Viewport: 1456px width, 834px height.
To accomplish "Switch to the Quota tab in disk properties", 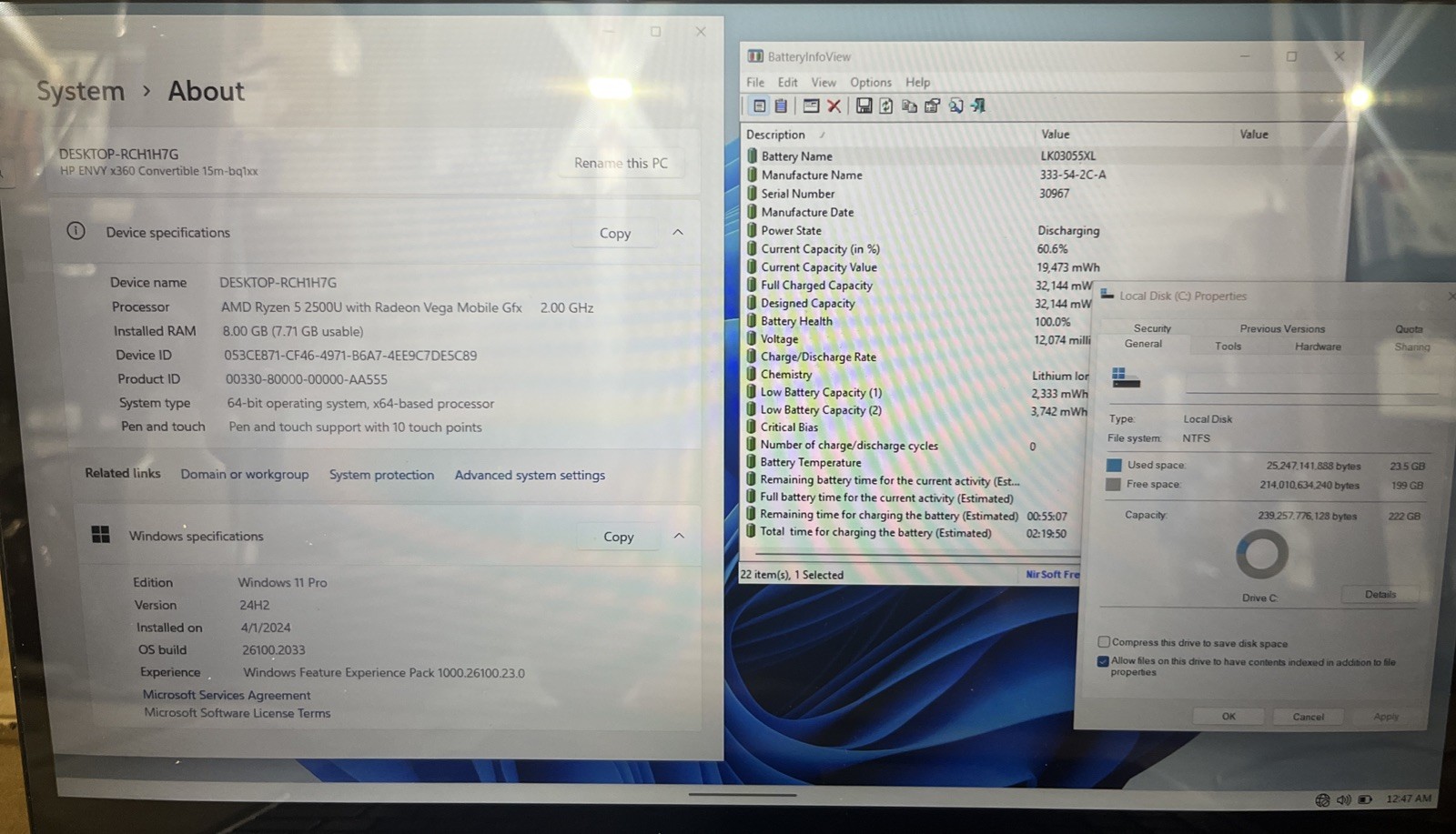I will pyautogui.click(x=1409, y=328).
